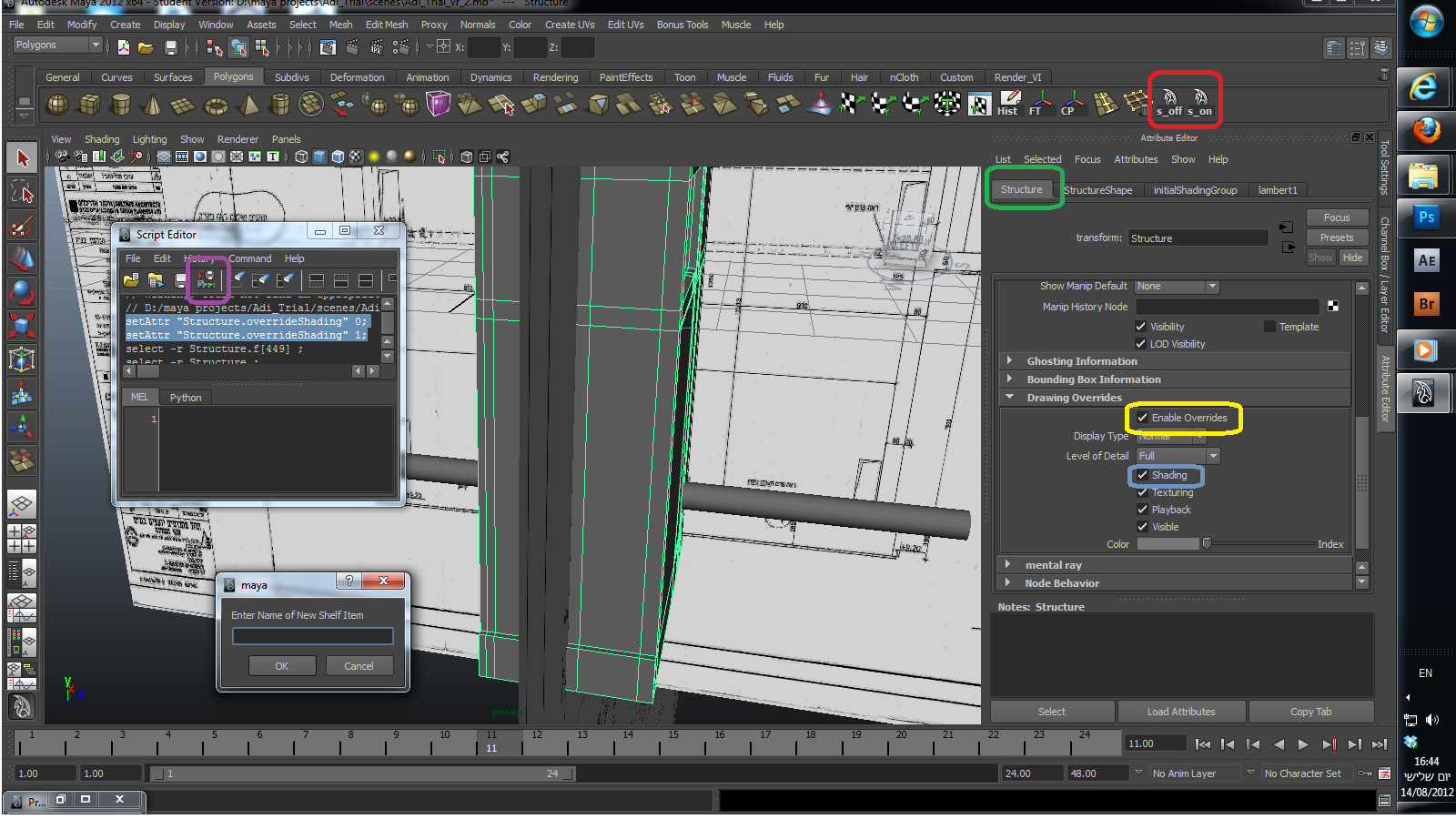Expand the Ghosting Information section
The image size is (1456, 819).
1009,361
